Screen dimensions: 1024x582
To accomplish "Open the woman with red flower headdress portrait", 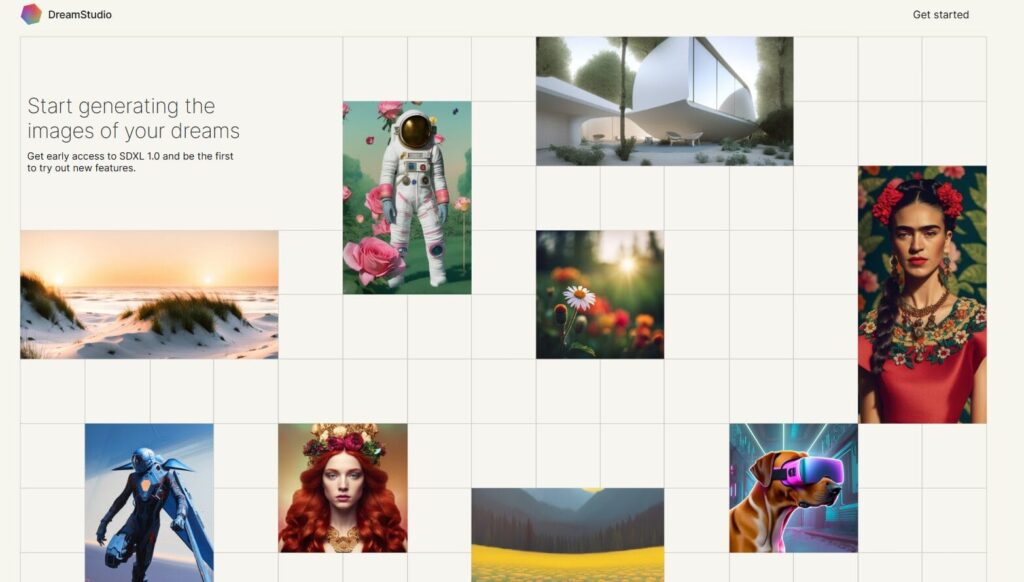I will click(922, 294).
